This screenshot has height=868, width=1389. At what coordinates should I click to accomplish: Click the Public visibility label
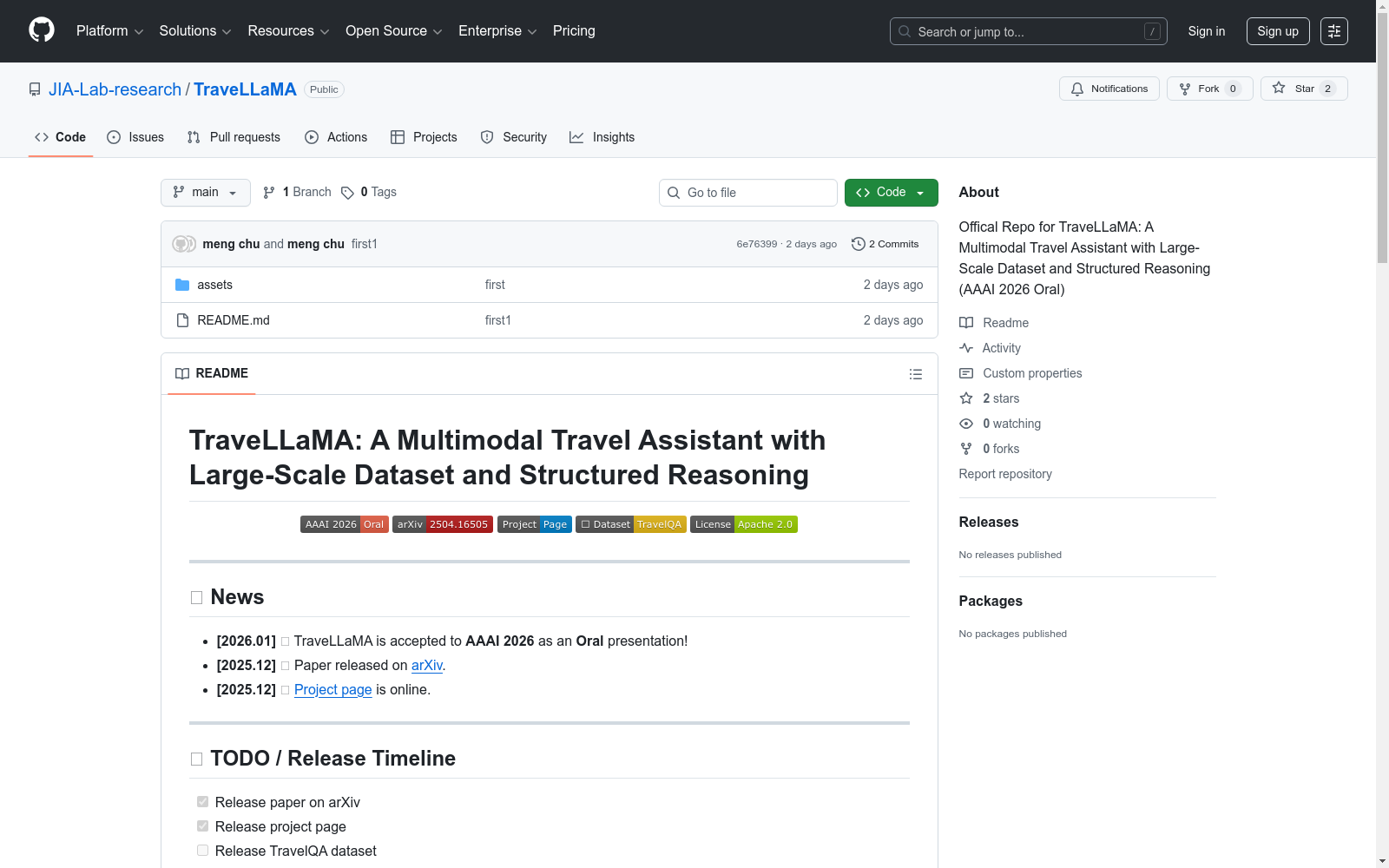coord(324,89)
